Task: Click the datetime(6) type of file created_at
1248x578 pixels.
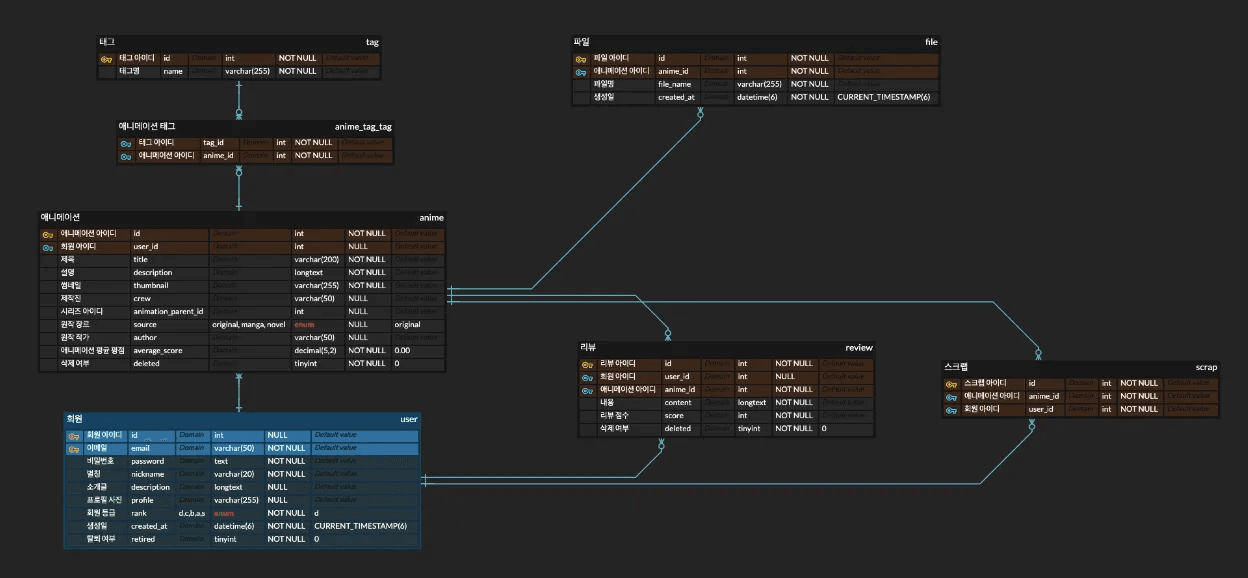Action: [x=757, y=97]
